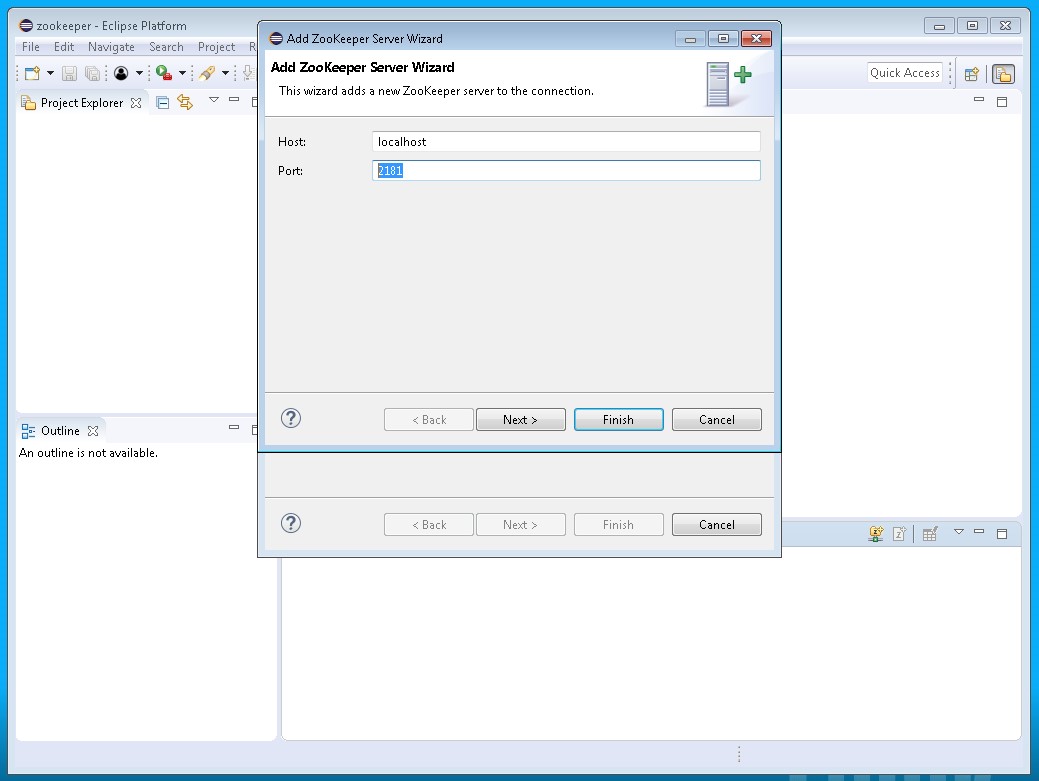
Task: Click Next in the ZooKeeper Server Wizard
Action: point(520,420)
